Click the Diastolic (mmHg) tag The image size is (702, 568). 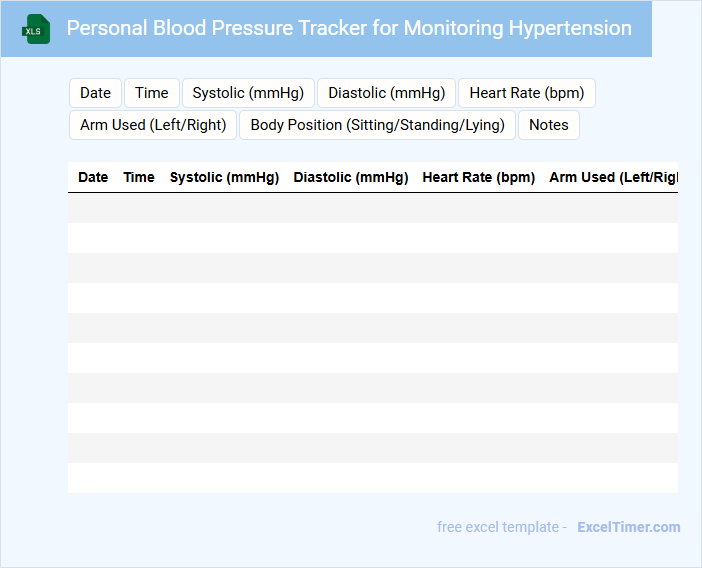[x=387, y=93]
